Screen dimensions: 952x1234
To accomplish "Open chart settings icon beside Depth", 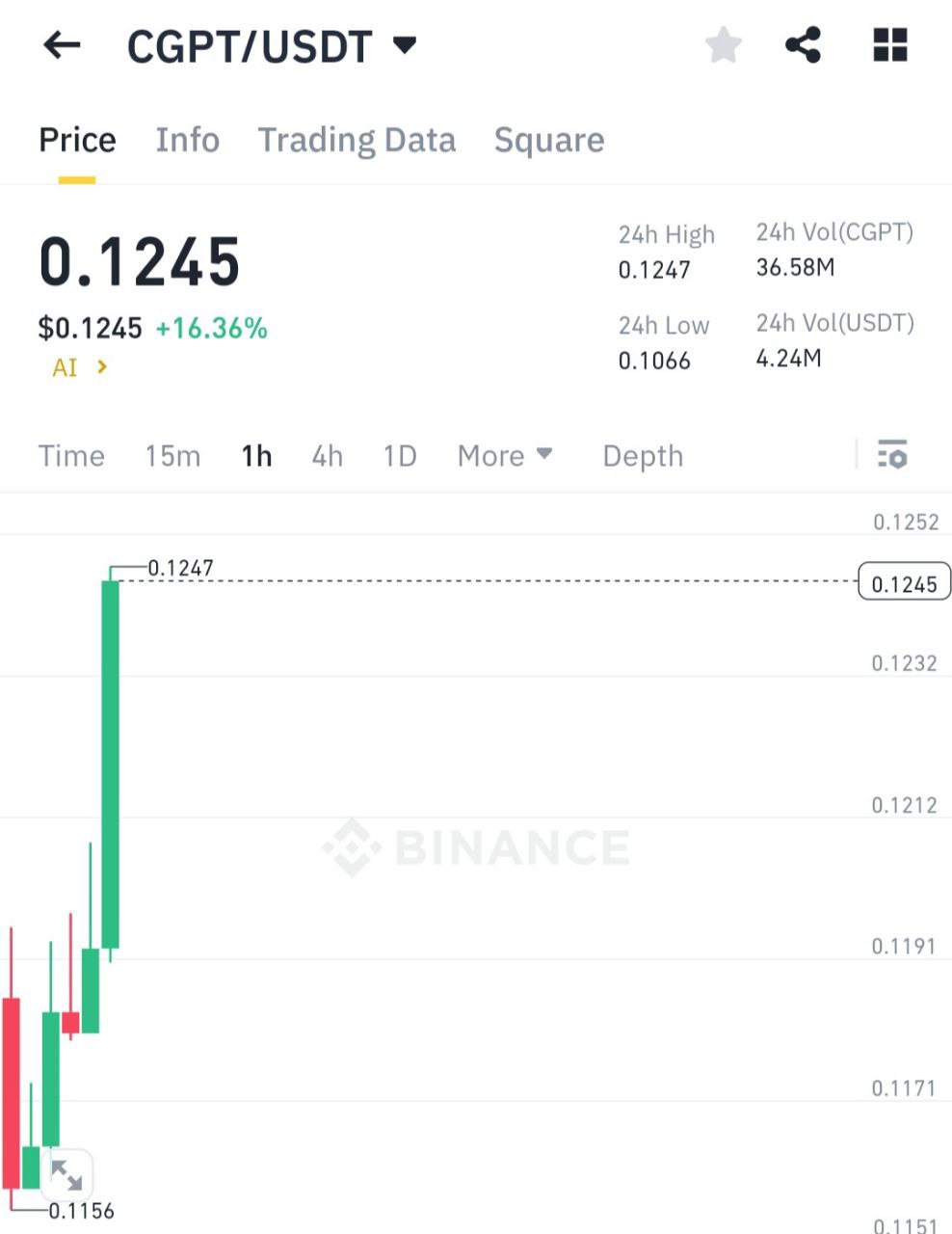I will (892, 454).
